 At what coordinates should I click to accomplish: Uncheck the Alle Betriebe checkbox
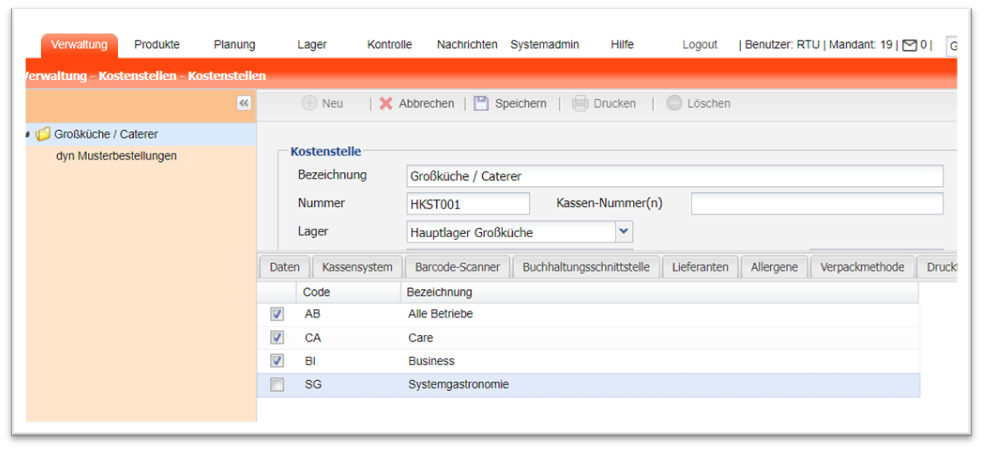coord(277,314)
